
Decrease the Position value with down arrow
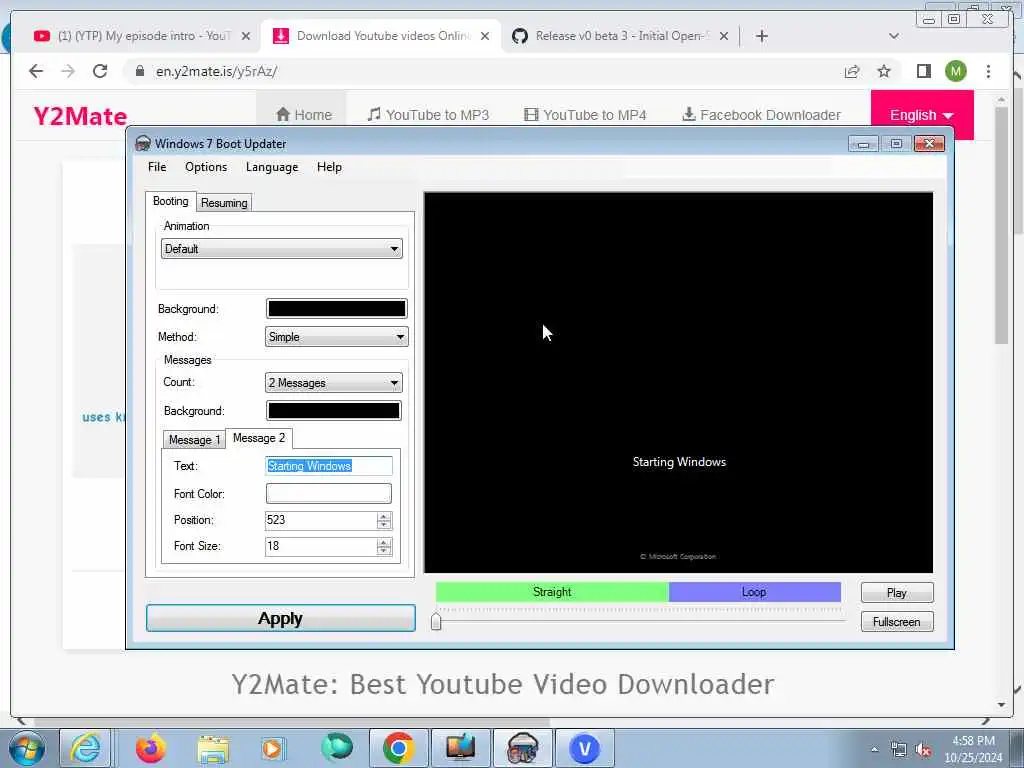click(384, 524)
